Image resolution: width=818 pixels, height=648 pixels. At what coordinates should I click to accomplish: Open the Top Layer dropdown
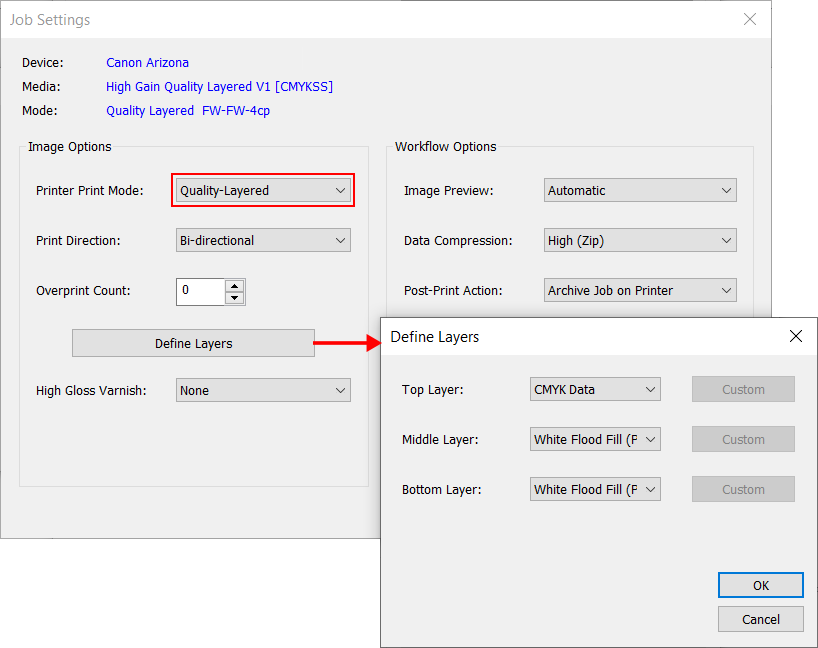tap(594, 389)
